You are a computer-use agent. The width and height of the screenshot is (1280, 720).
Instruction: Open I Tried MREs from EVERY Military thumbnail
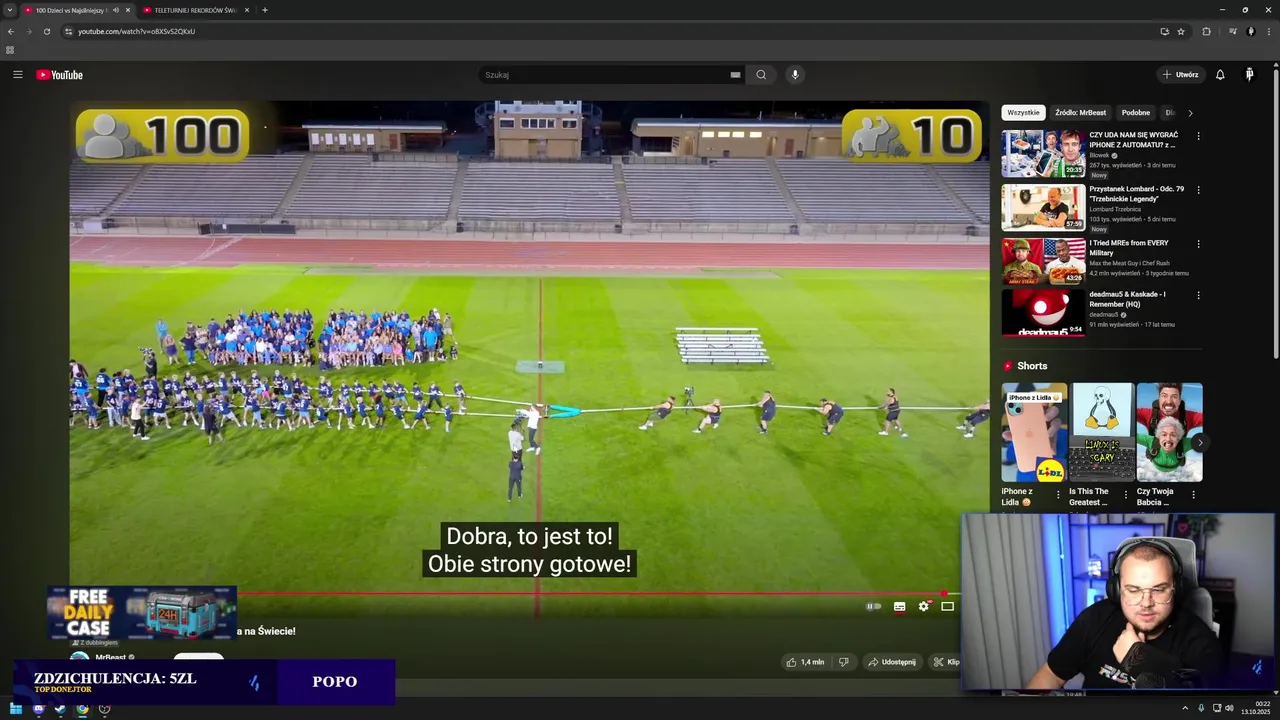point(1043,261)
